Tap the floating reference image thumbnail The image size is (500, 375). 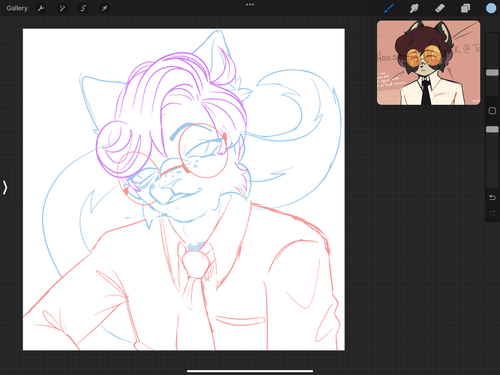coord(429,63)
